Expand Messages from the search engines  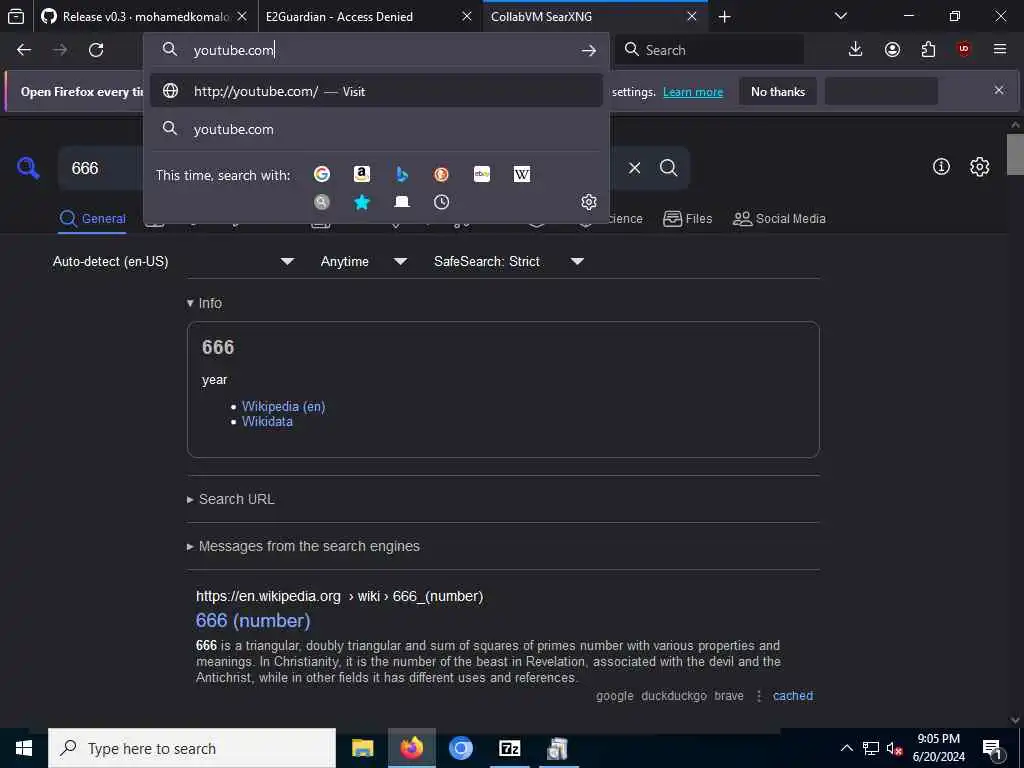303,546
